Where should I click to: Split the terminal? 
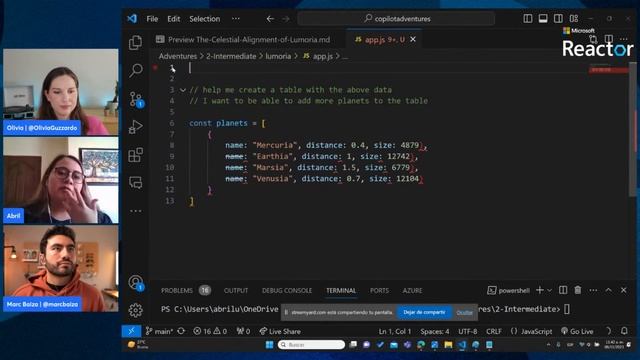point(563,290)
